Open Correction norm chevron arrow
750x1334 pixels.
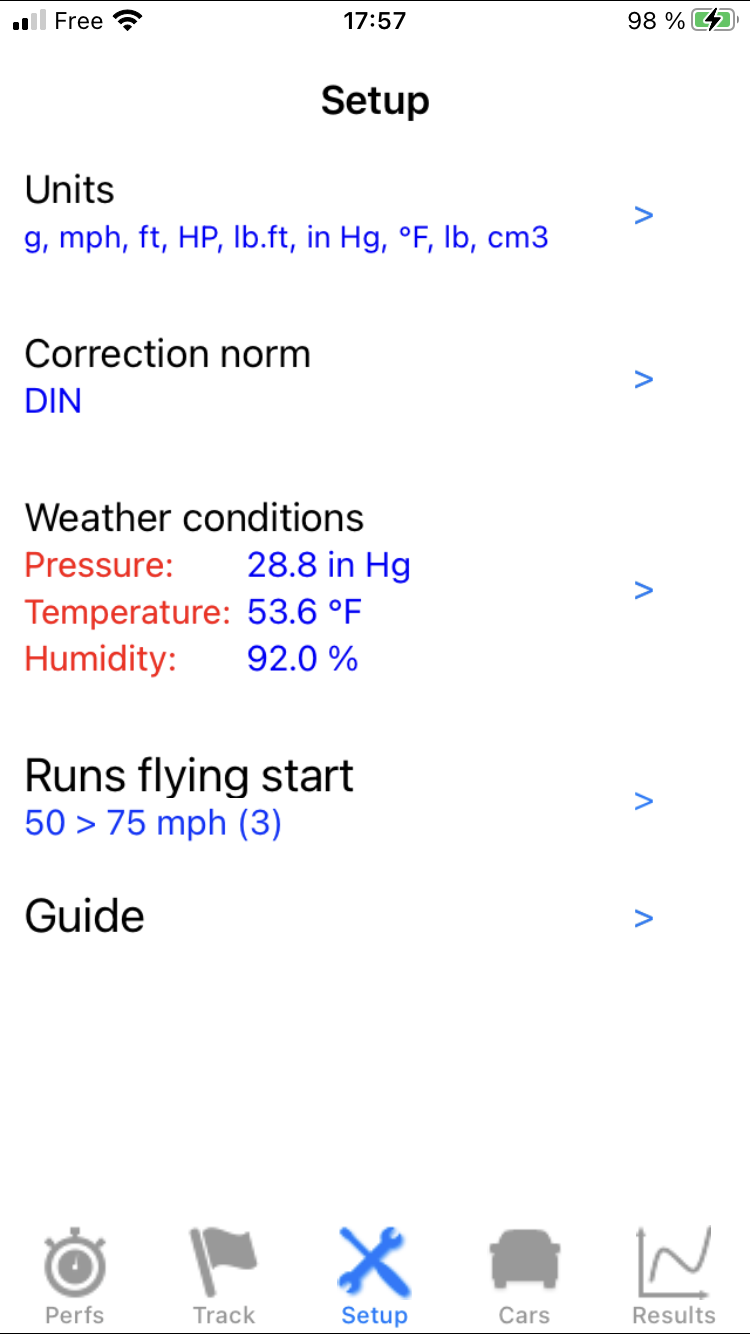pos(644,379)
